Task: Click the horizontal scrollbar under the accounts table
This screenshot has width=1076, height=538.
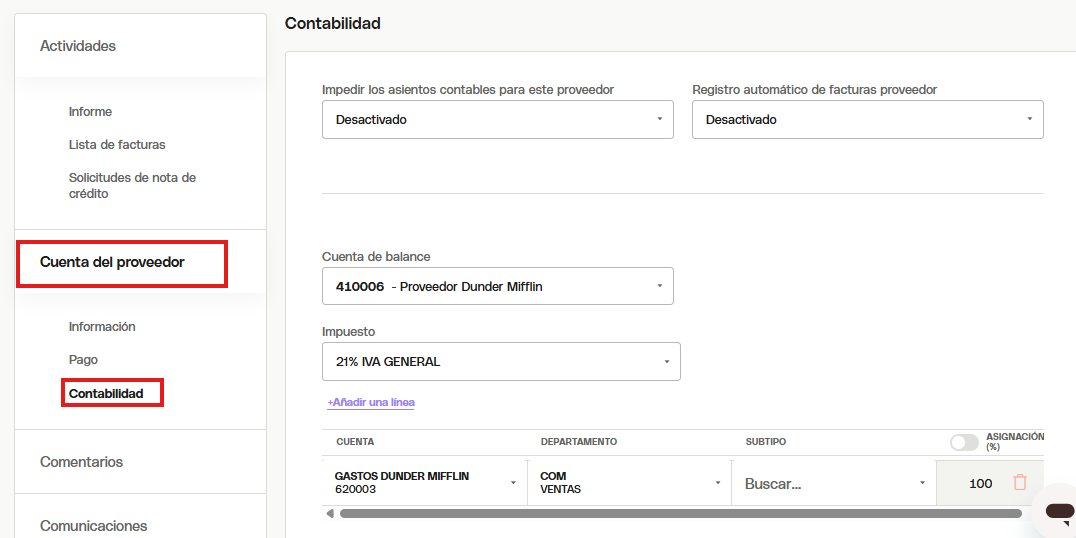Action: tap(681, 513)
